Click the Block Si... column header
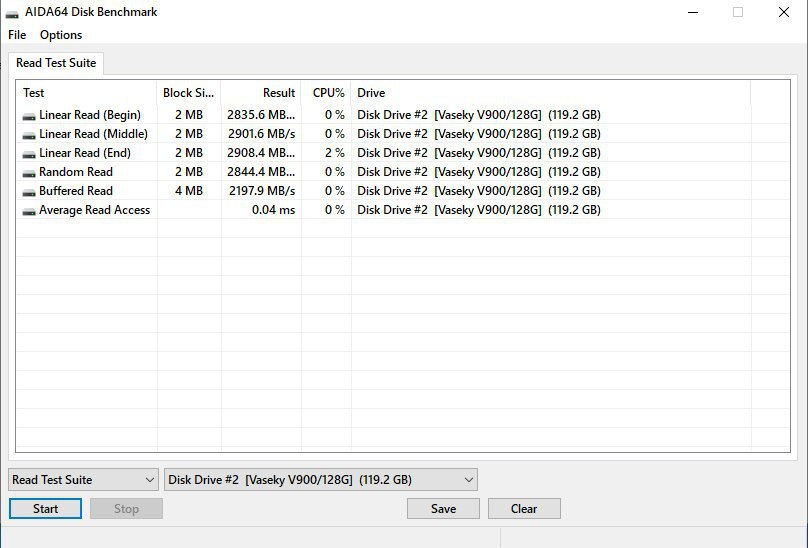Image resolution: width=808 pixels, height=548 pixels. click(x=189, y=93)
